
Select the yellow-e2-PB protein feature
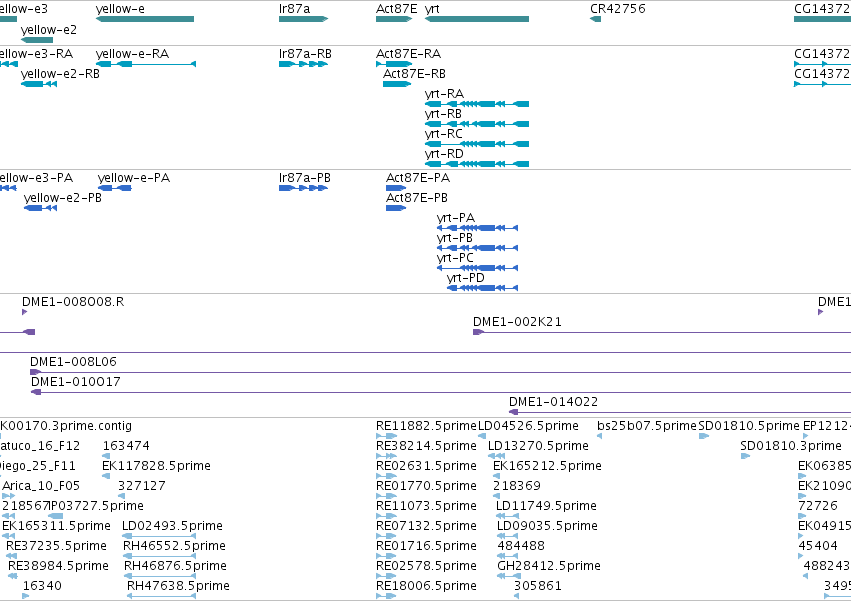click(x=41, y=208)
